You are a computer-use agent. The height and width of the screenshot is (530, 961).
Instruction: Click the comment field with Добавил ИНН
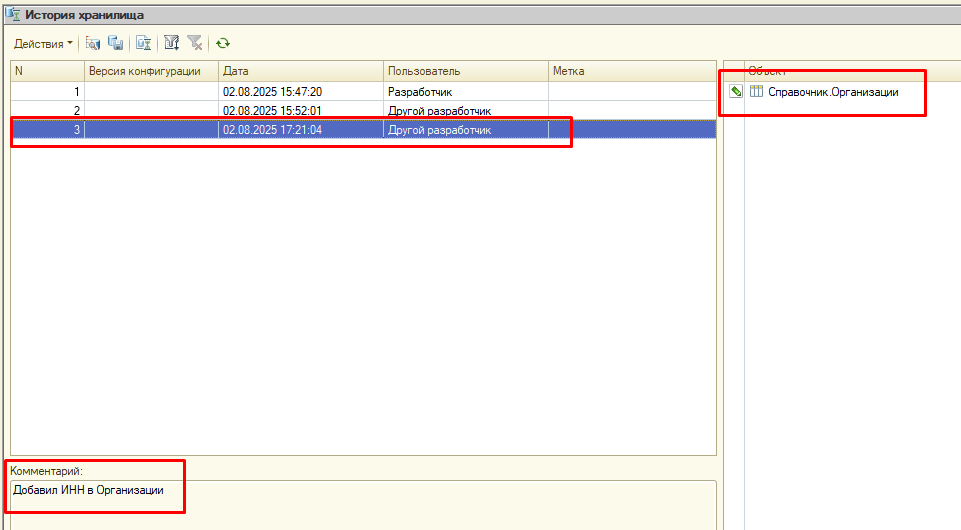(x=363, y=505)
